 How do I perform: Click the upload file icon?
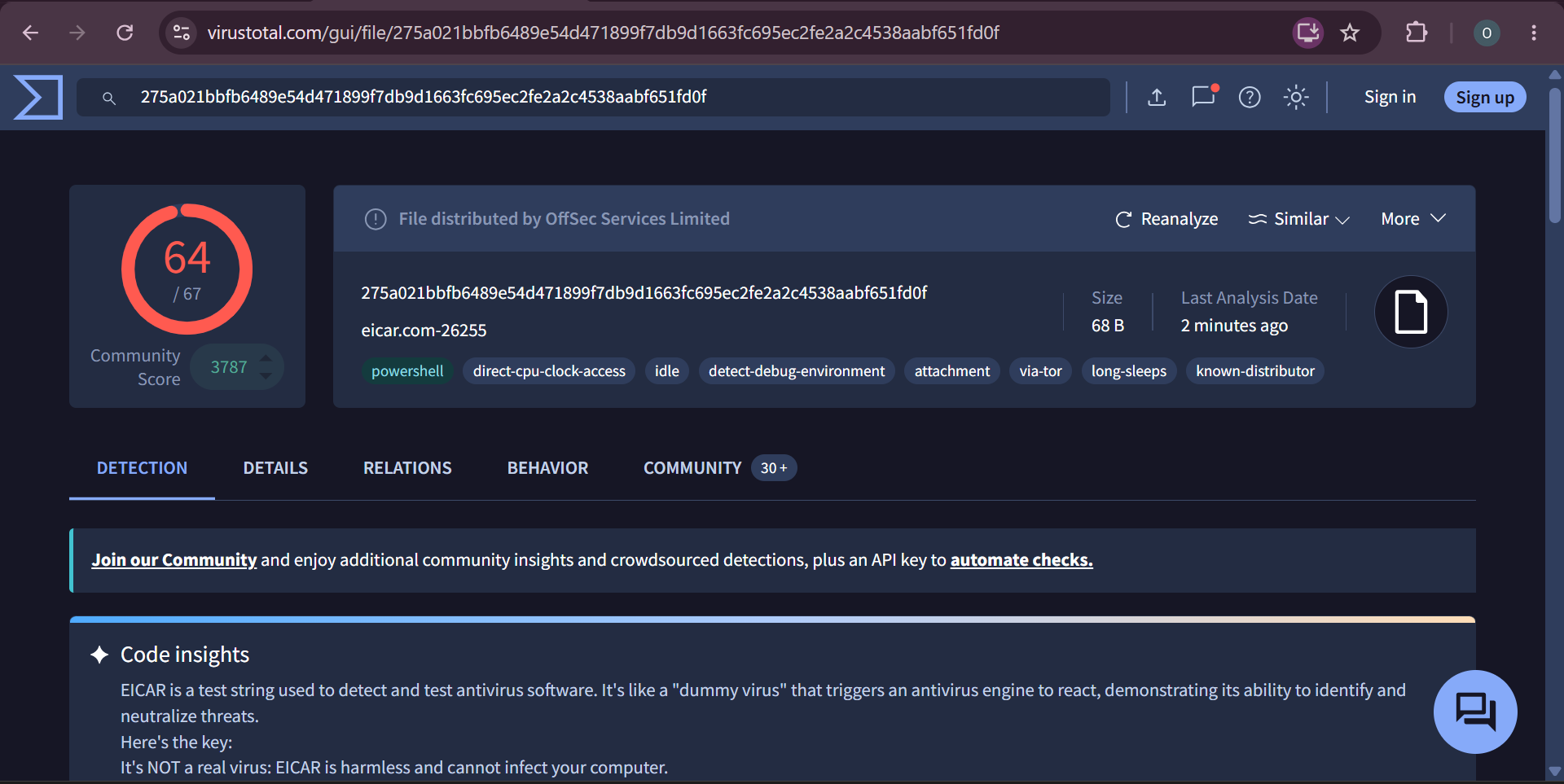click(1157, 97)
